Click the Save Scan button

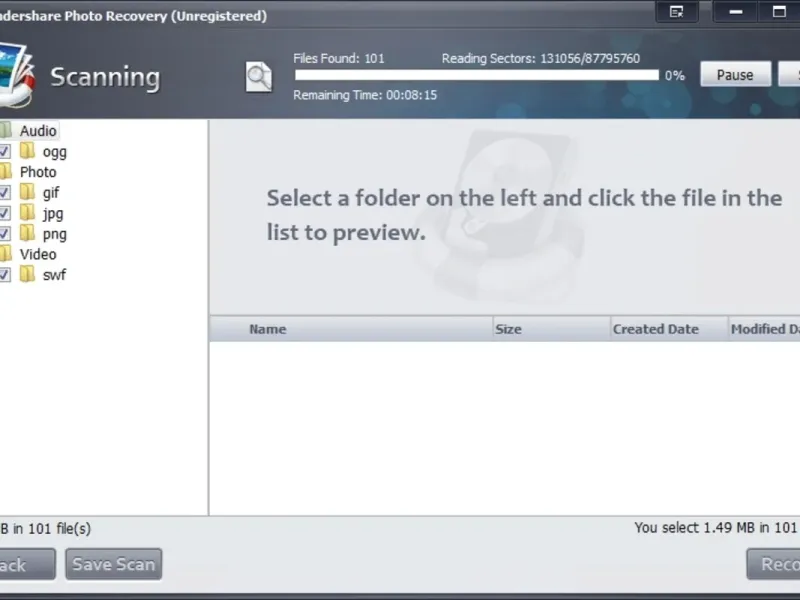tap(114, 564)
